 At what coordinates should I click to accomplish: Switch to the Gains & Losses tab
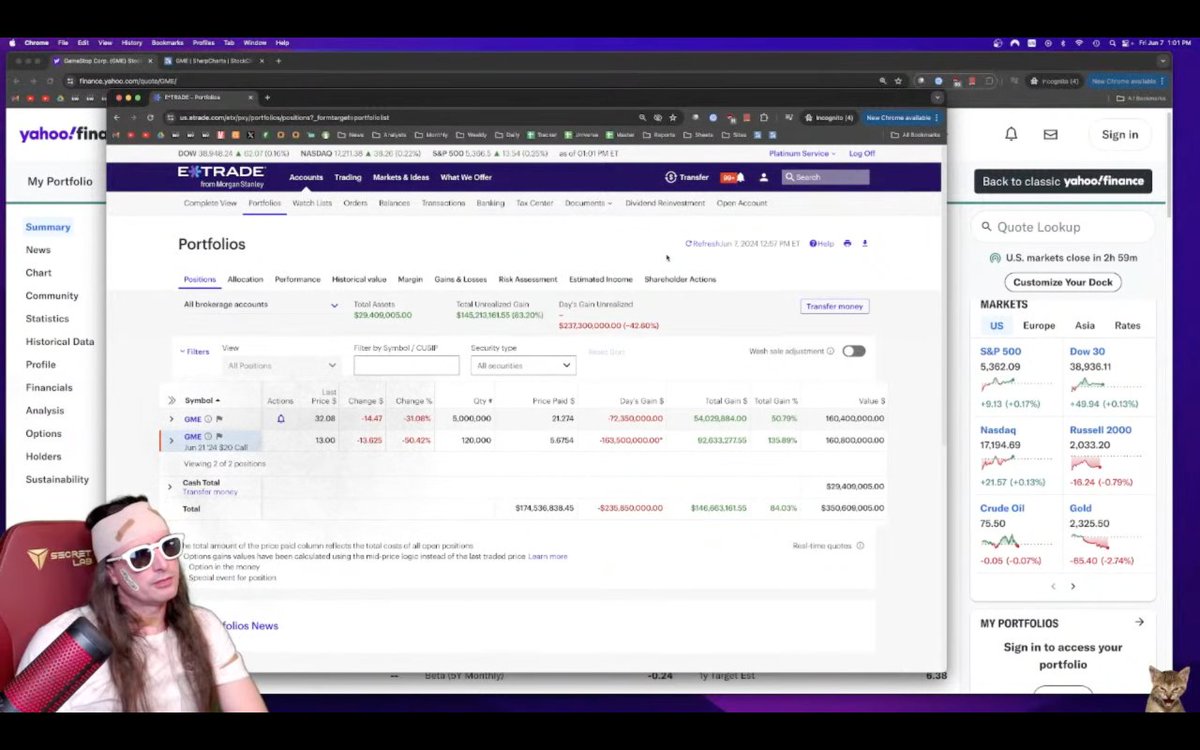(460, 279)
